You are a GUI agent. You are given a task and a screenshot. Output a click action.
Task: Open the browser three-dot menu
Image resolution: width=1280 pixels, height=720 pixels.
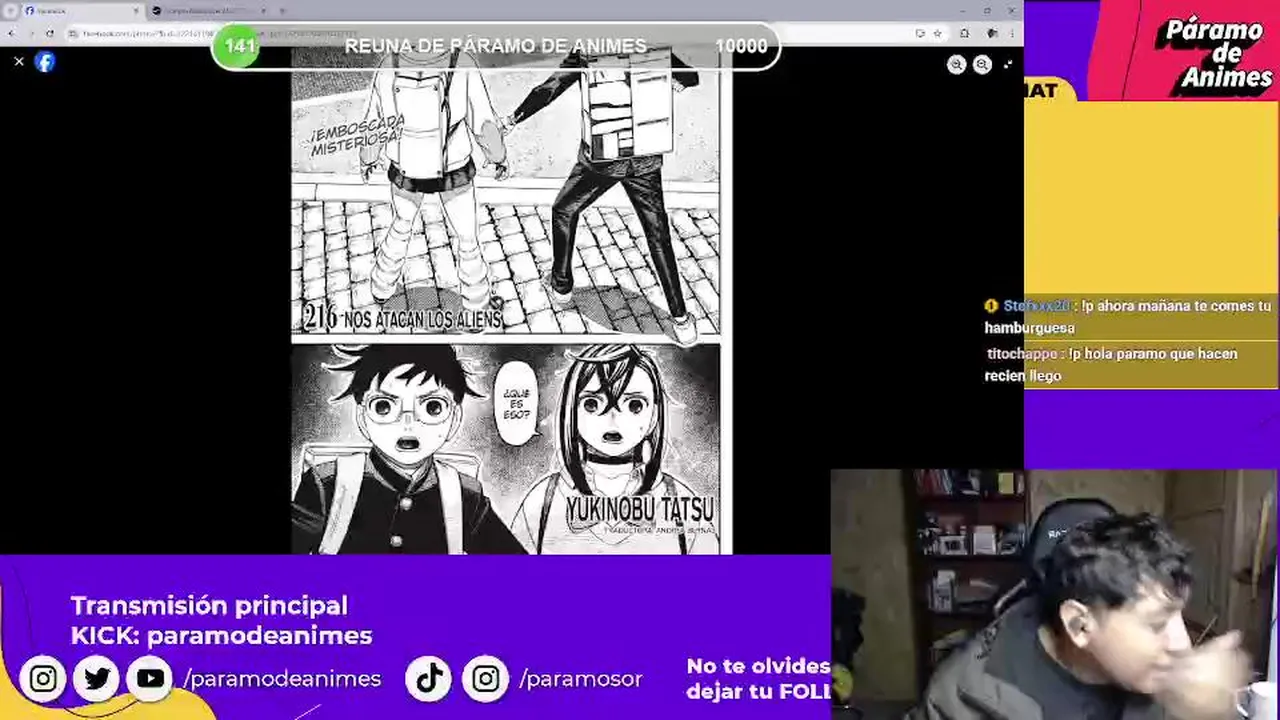(x=1012, y=33)
